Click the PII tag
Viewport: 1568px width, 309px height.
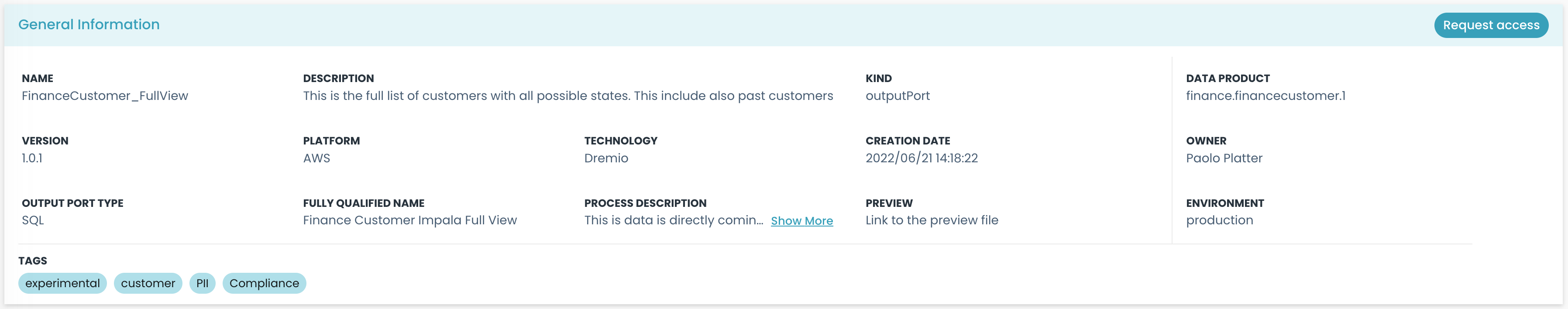pos(203,283)
